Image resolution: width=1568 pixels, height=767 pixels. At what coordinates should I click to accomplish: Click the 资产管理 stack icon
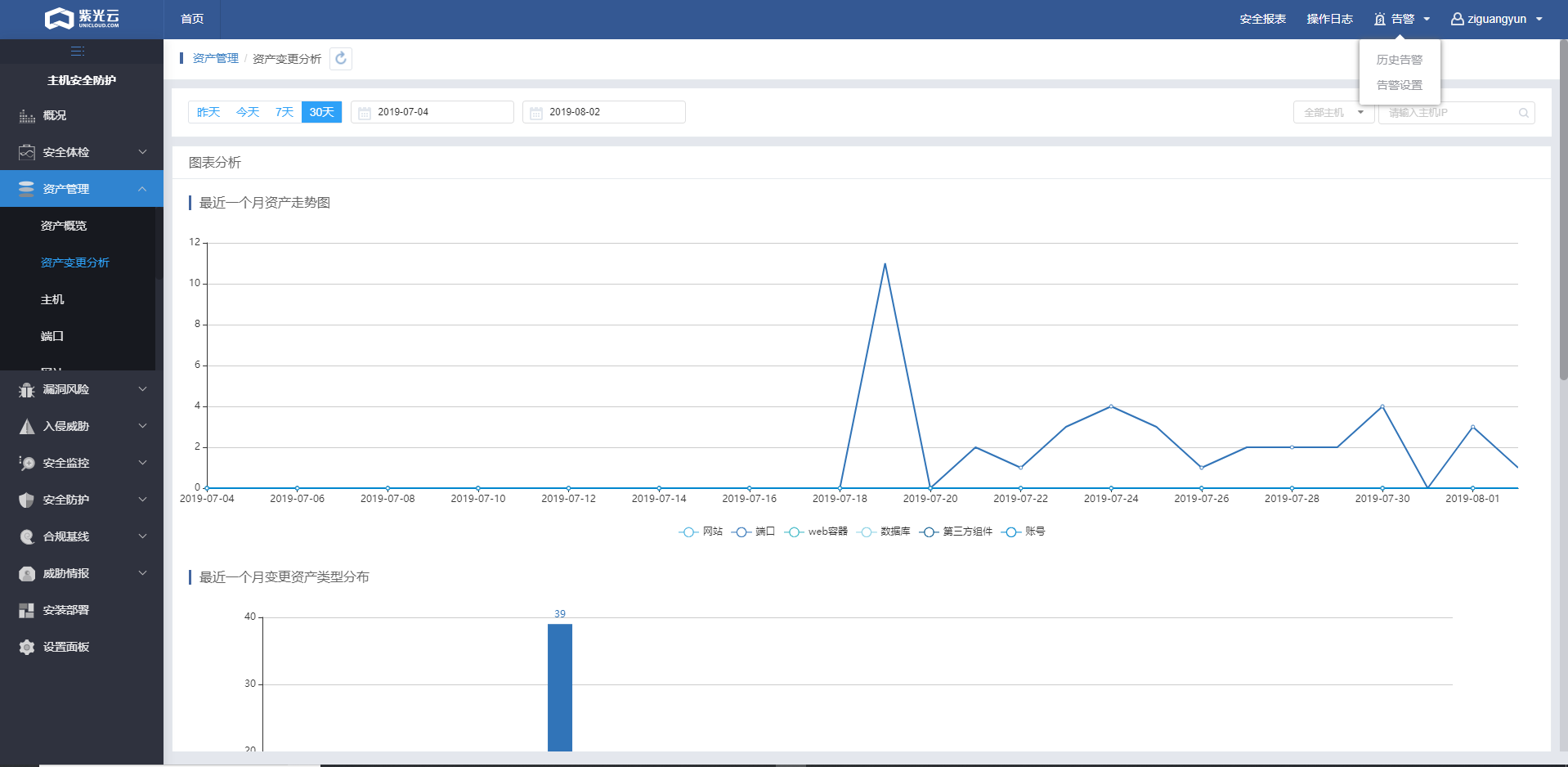pyautogui.click(x=27, y=189)
